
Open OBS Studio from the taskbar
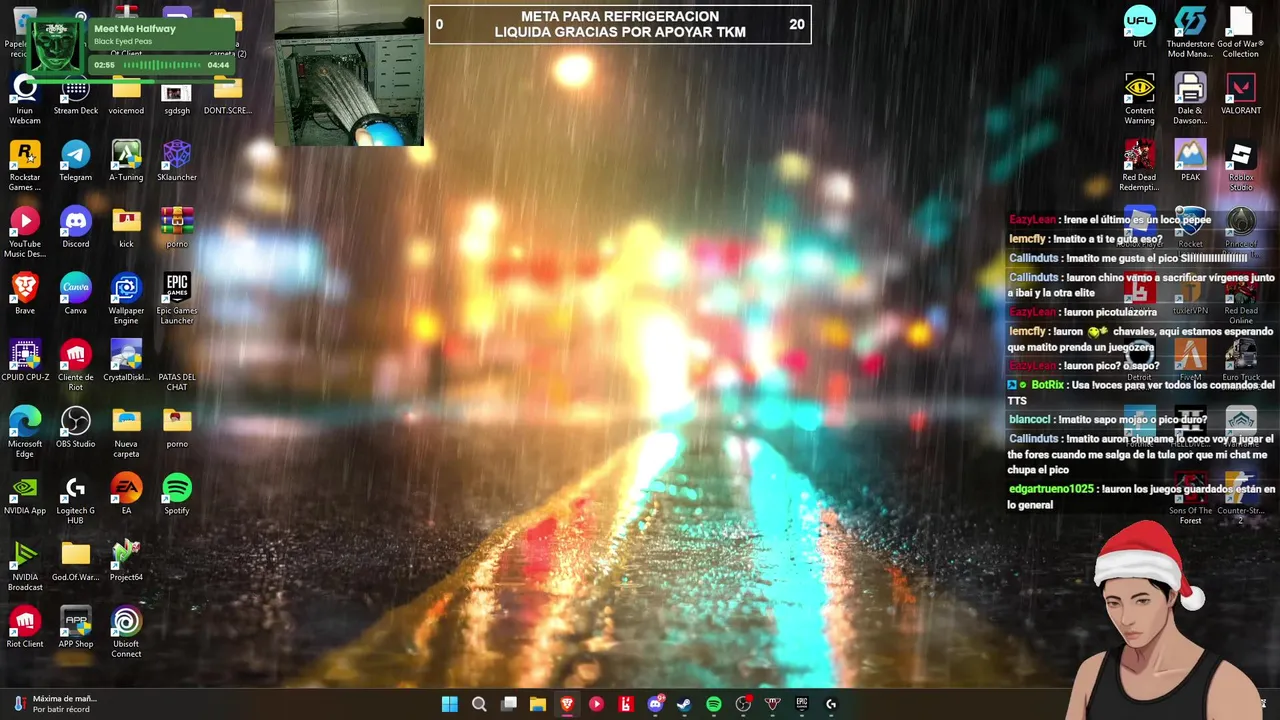point(743,704)
